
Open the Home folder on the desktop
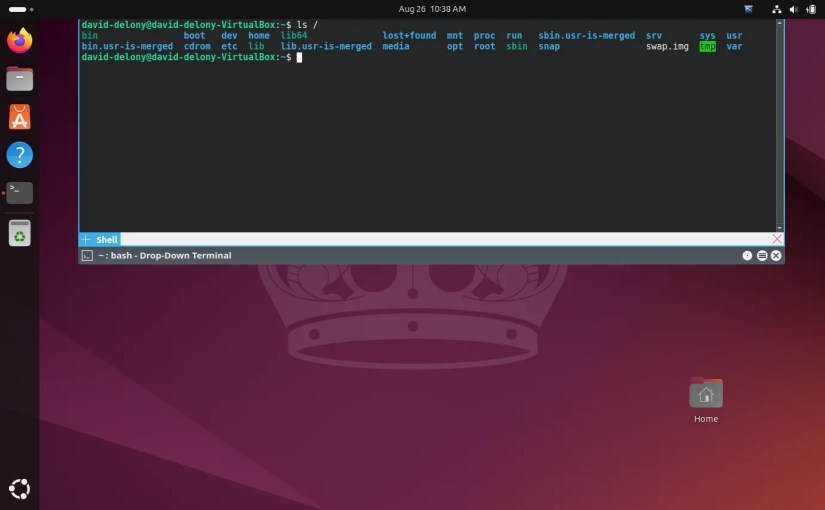pos(706,401)
